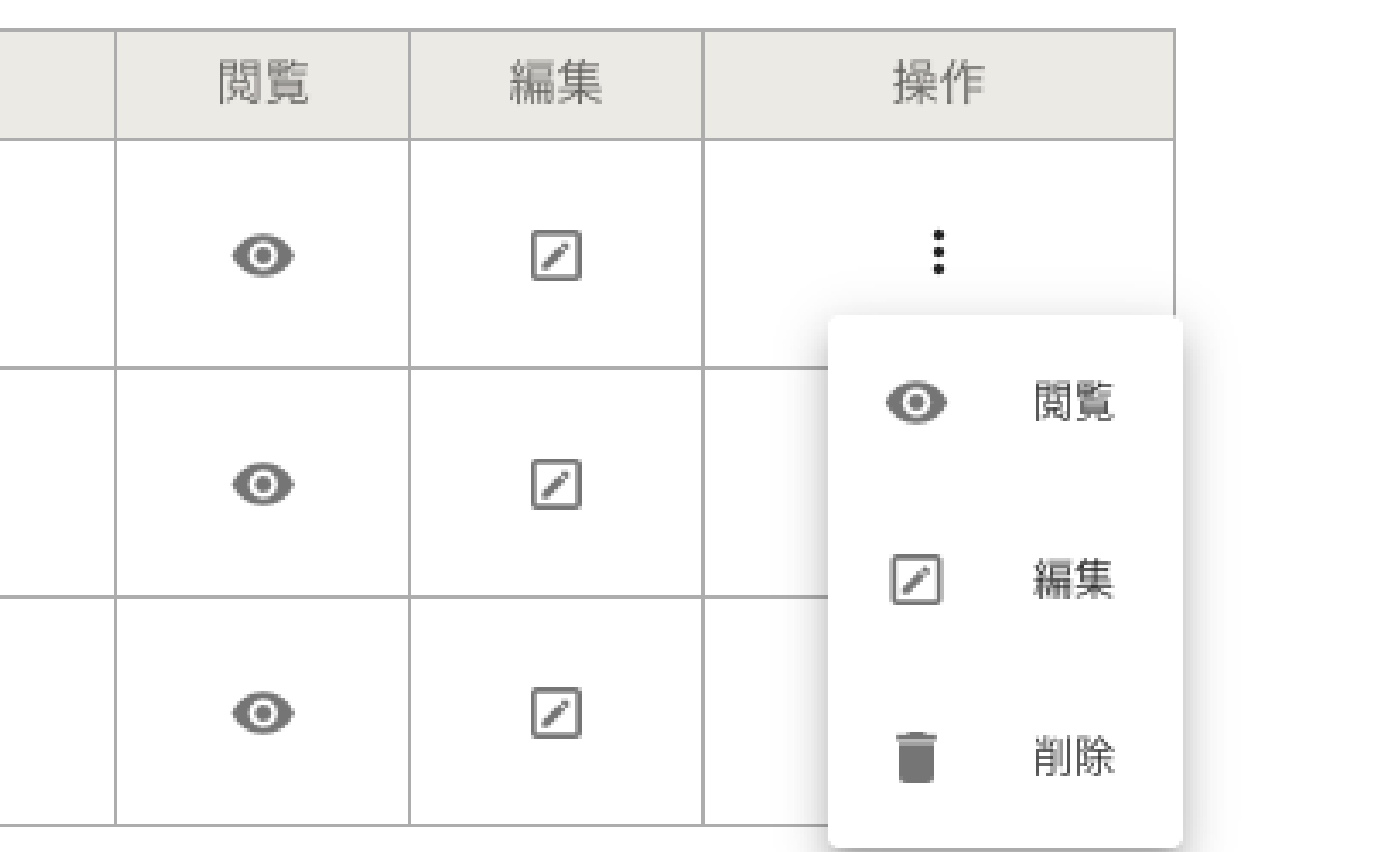
Task: Click the eye icon in the second row
Action: (263, 484)
